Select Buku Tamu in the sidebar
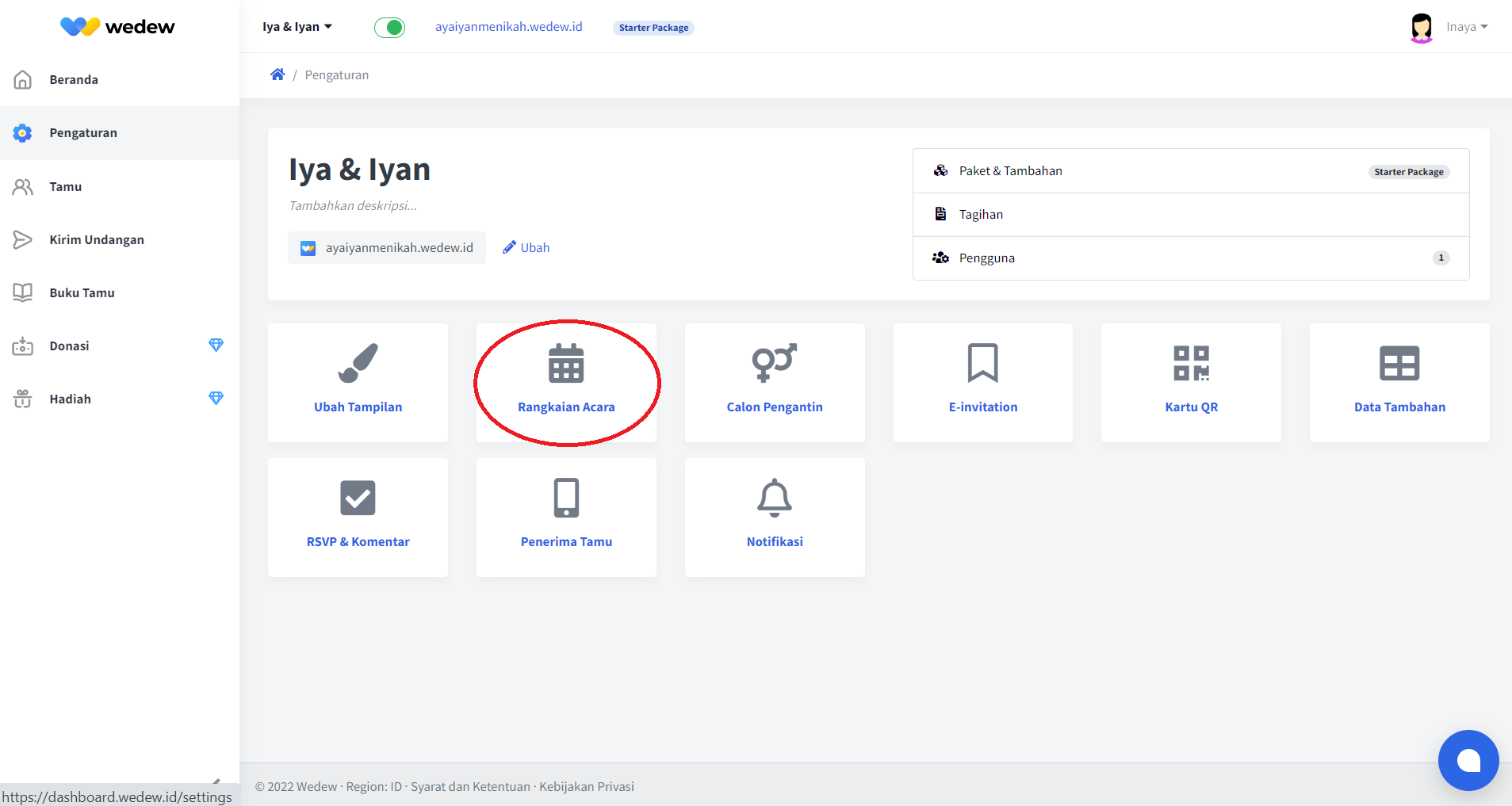This screenshot has width=1512, height=806. [120, 293]
